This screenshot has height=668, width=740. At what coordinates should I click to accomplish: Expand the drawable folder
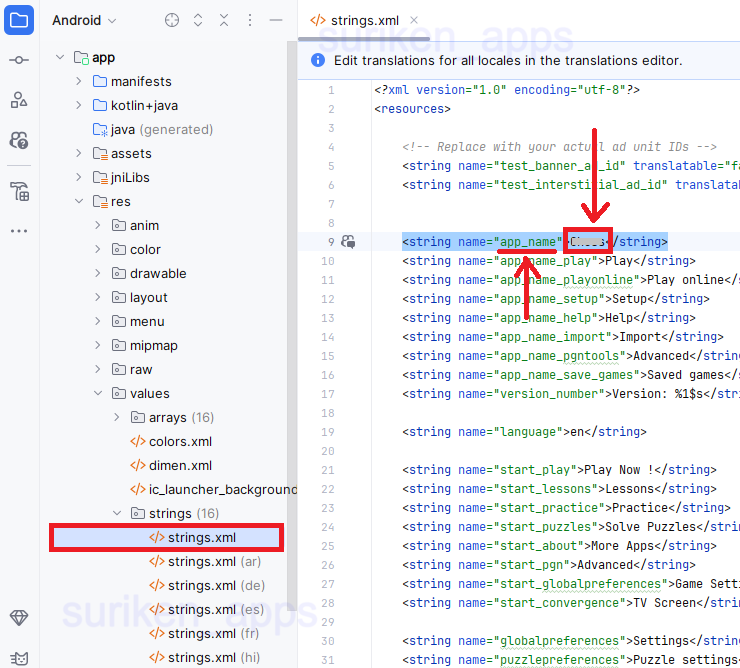coord(98,273)
